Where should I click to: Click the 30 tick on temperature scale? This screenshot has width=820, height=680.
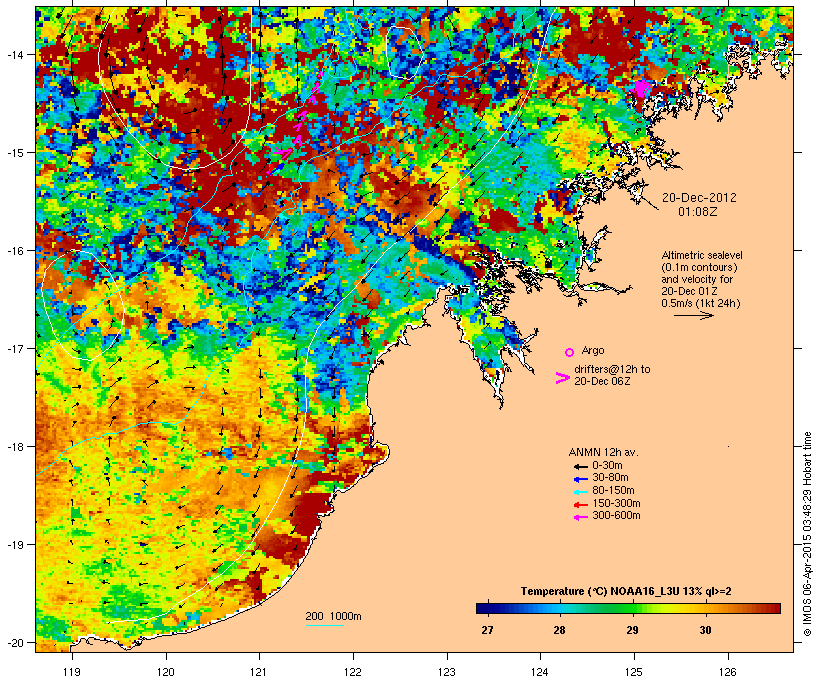[x=705, y=630]
